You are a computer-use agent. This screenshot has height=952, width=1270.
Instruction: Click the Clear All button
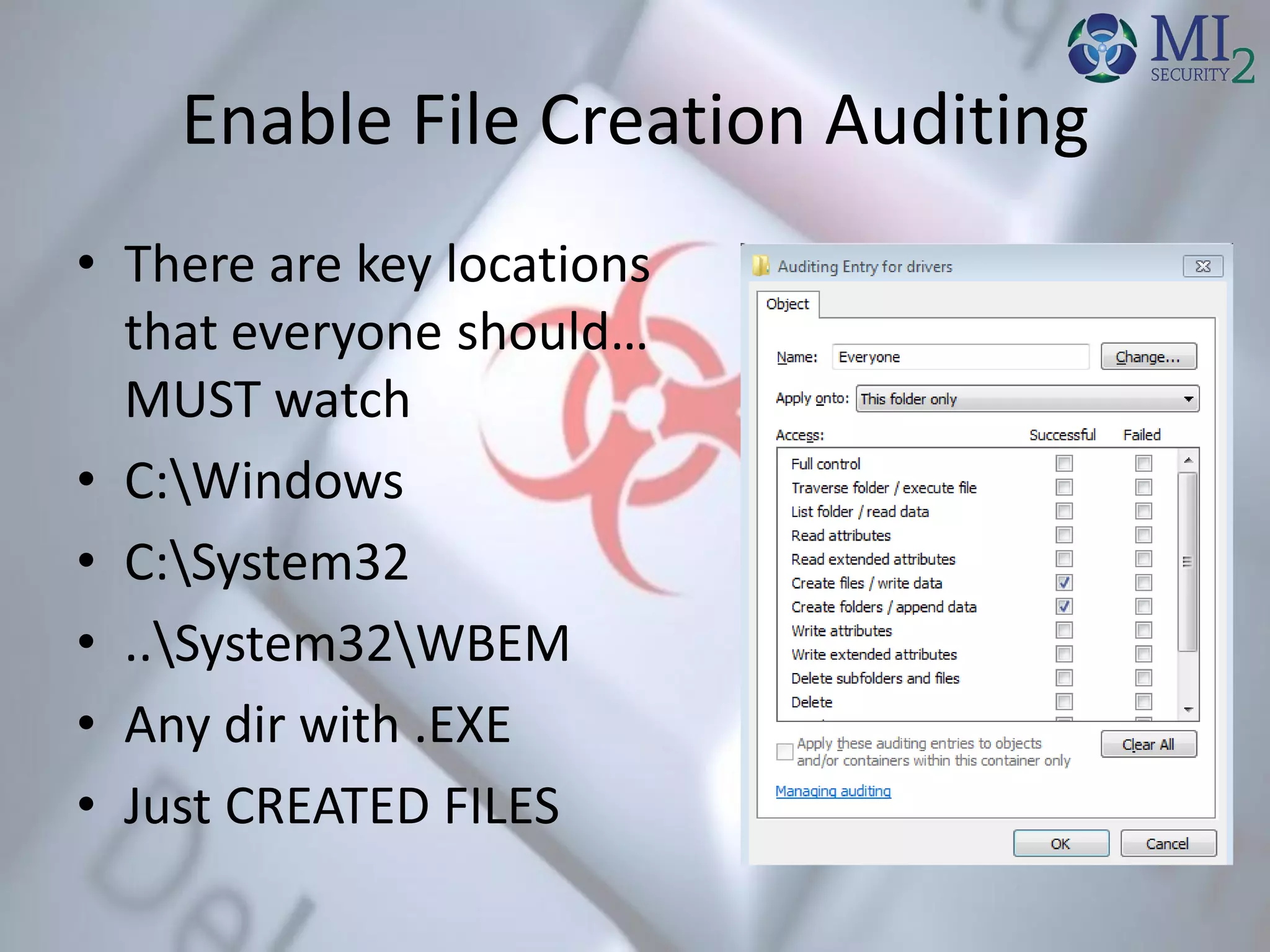[x=1148, y=744]
